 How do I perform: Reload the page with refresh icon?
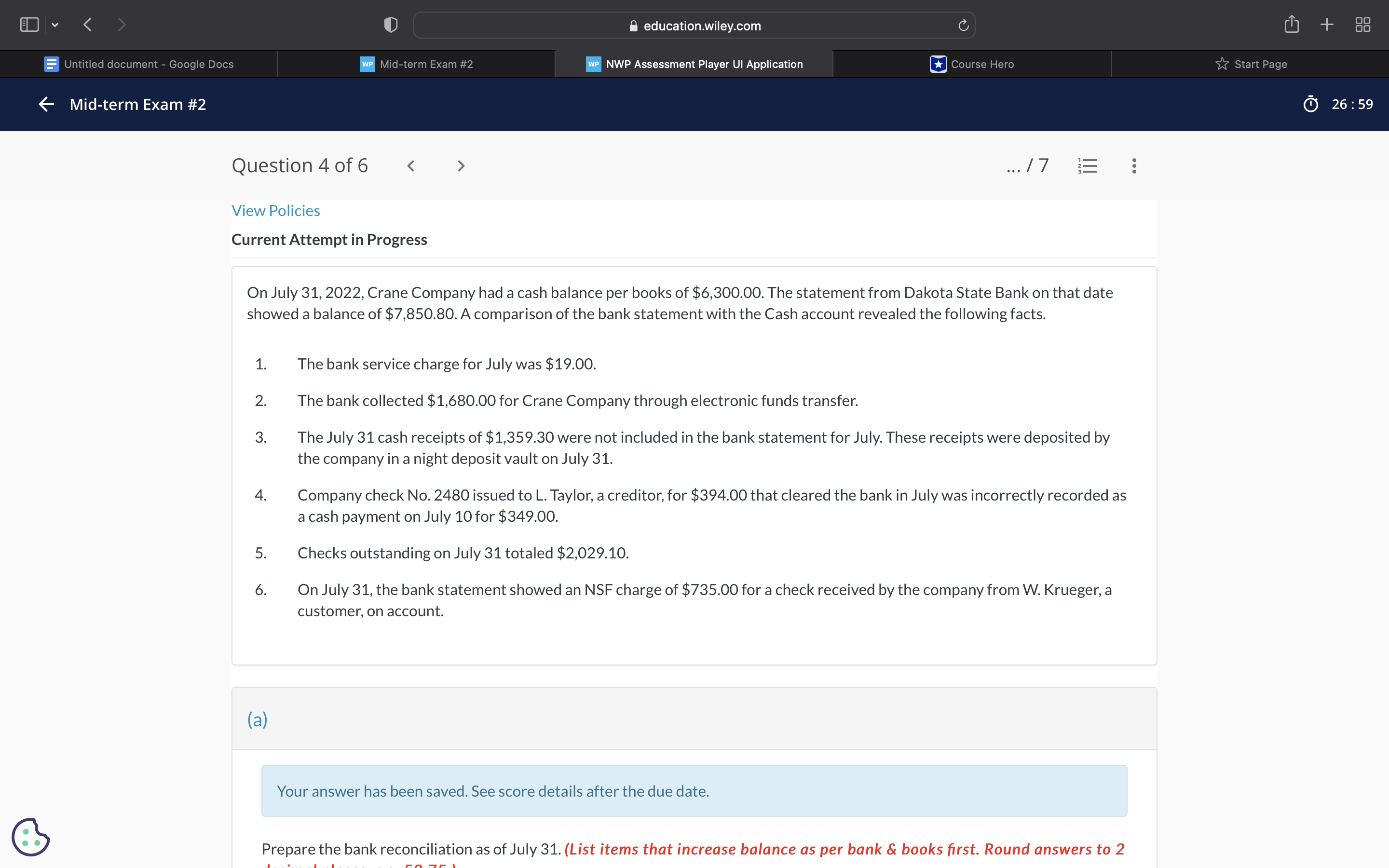tap(963, 25)
